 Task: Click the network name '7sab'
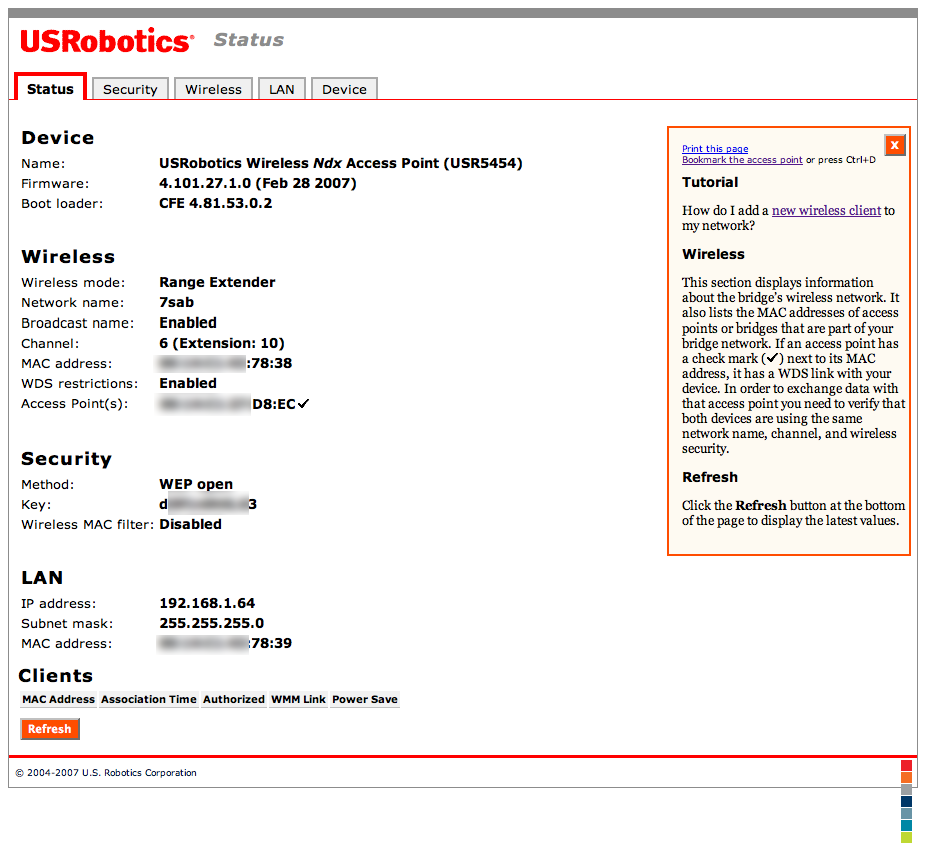coord(177,302)
